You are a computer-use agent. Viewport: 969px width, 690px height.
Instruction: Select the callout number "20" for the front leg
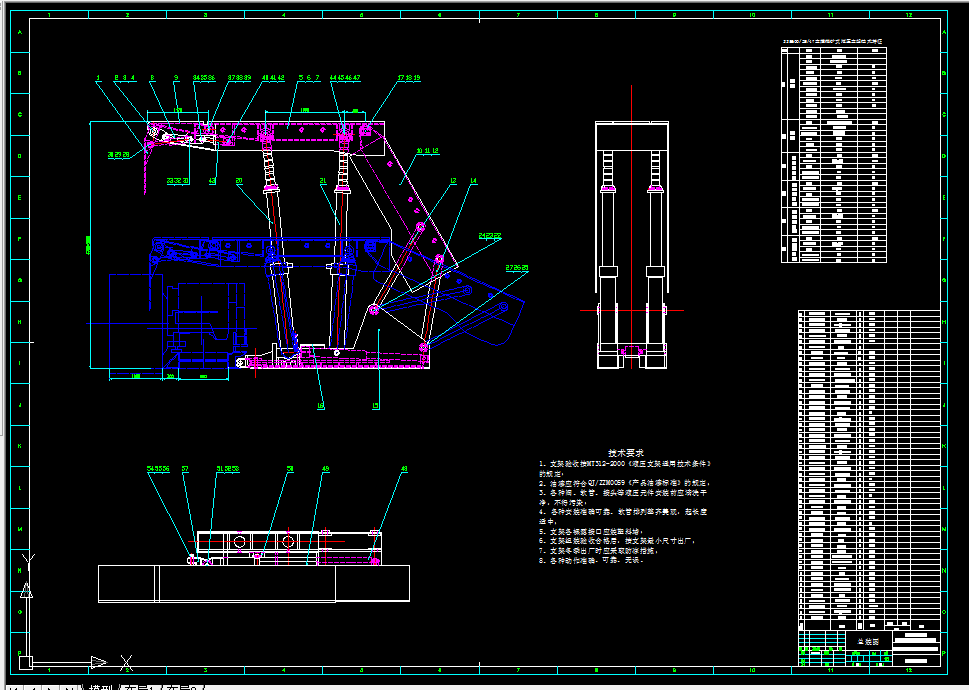(239, 180)
